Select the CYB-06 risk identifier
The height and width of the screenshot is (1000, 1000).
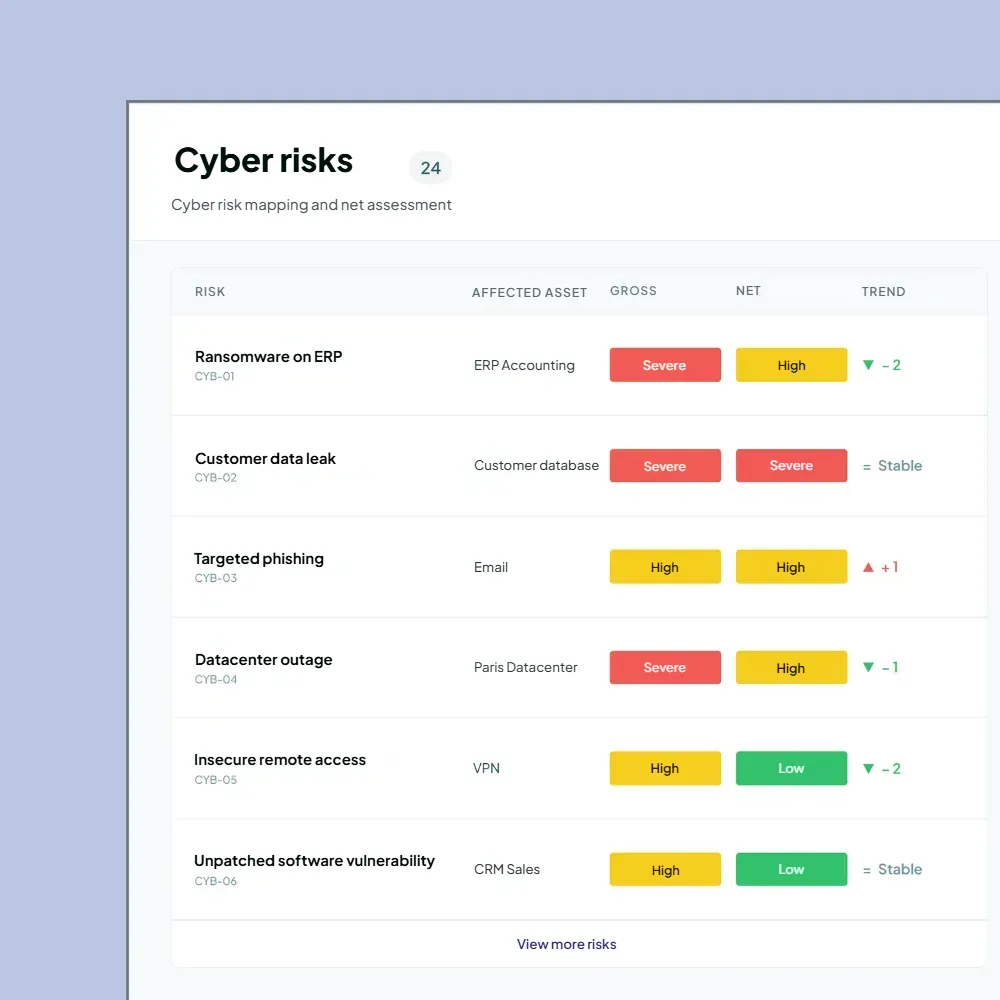point(216,881)
